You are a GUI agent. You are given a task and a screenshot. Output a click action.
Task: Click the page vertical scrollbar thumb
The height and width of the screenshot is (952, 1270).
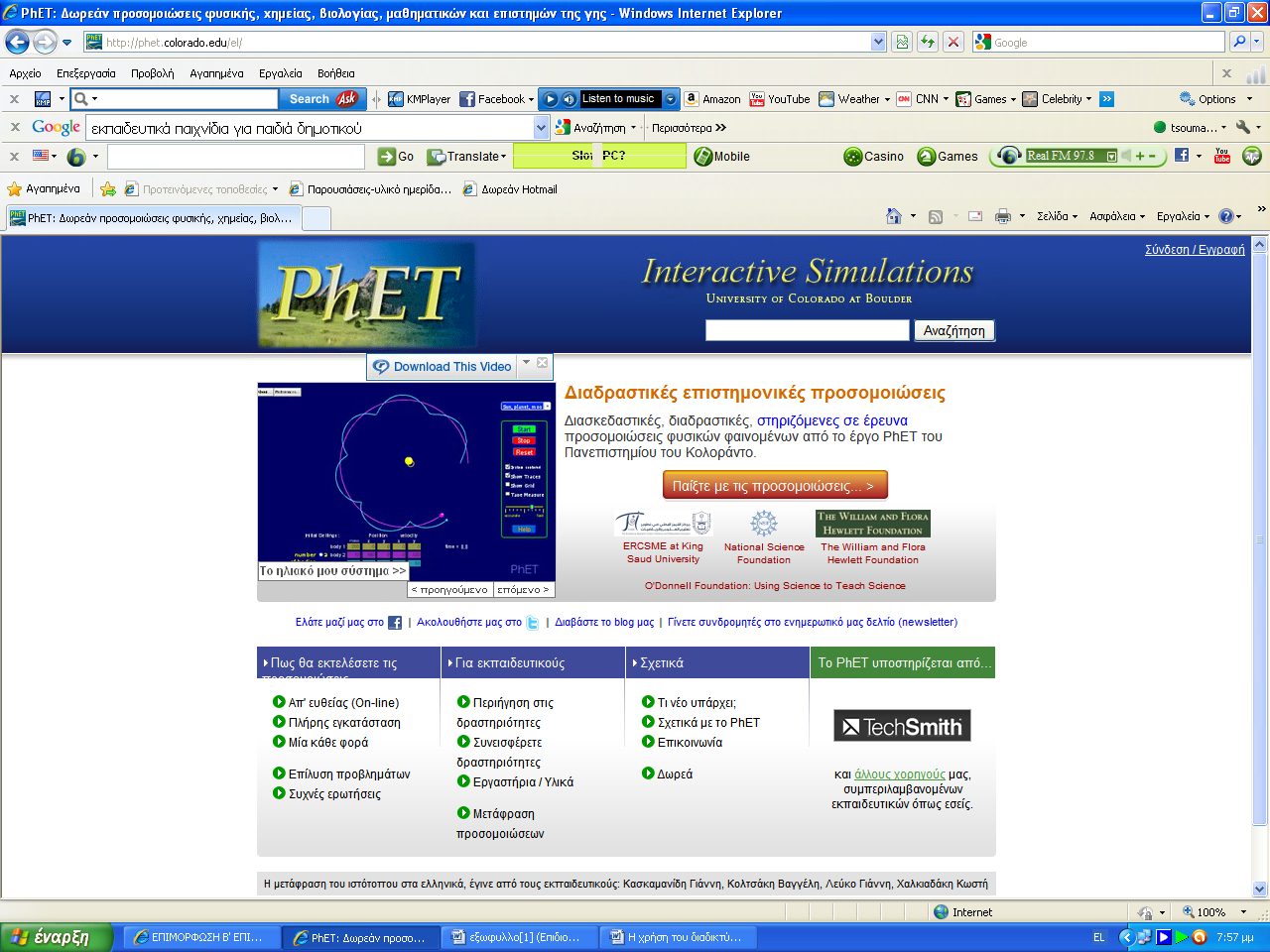tap(1260, 541)
